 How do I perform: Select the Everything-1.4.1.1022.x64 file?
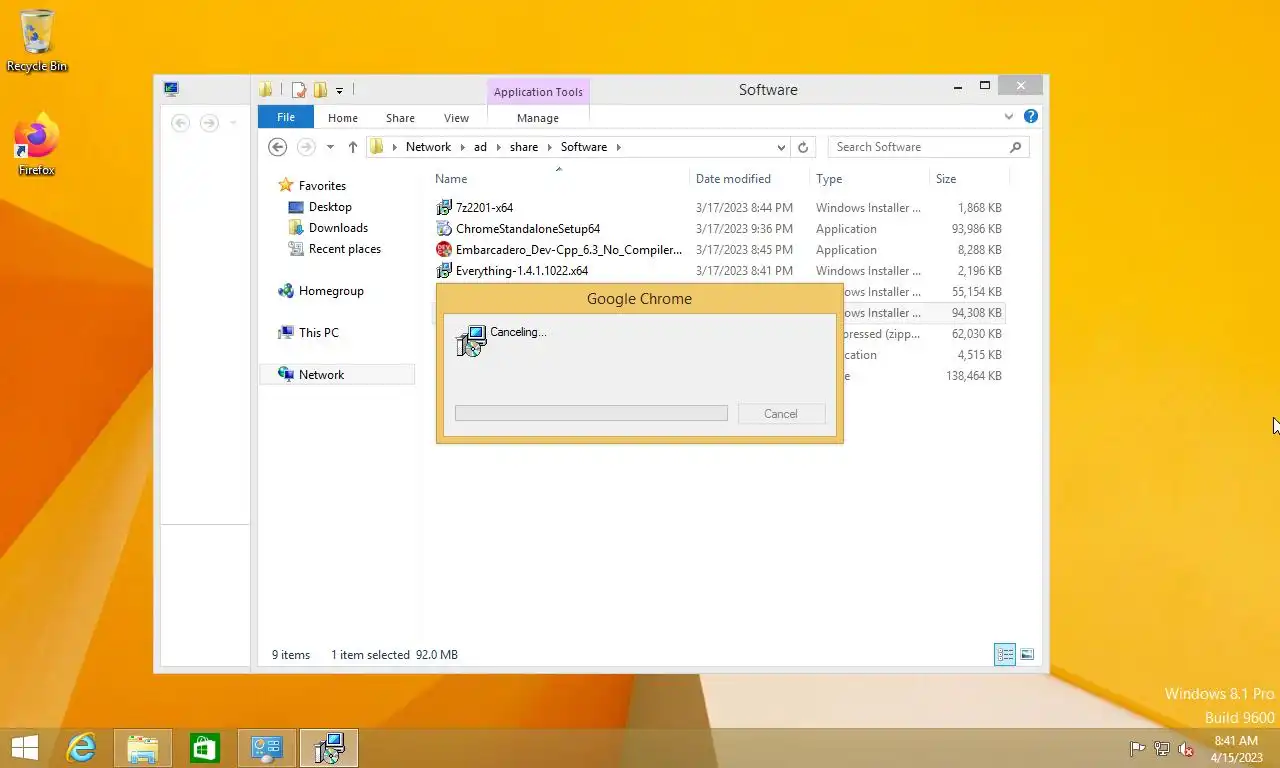(x=522, y=271)
